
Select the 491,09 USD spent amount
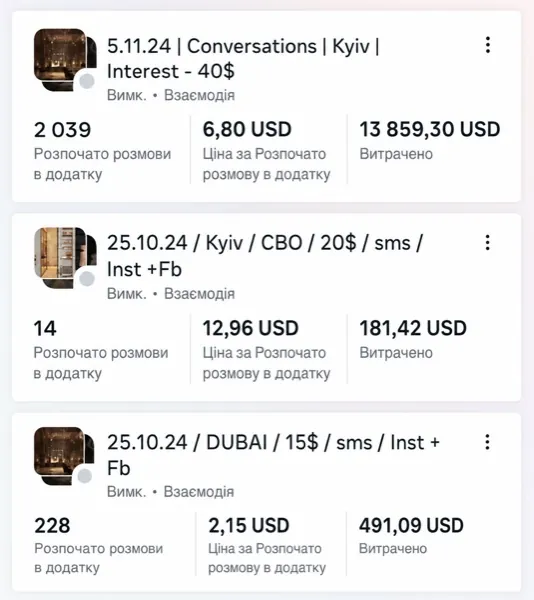[411, 525]
